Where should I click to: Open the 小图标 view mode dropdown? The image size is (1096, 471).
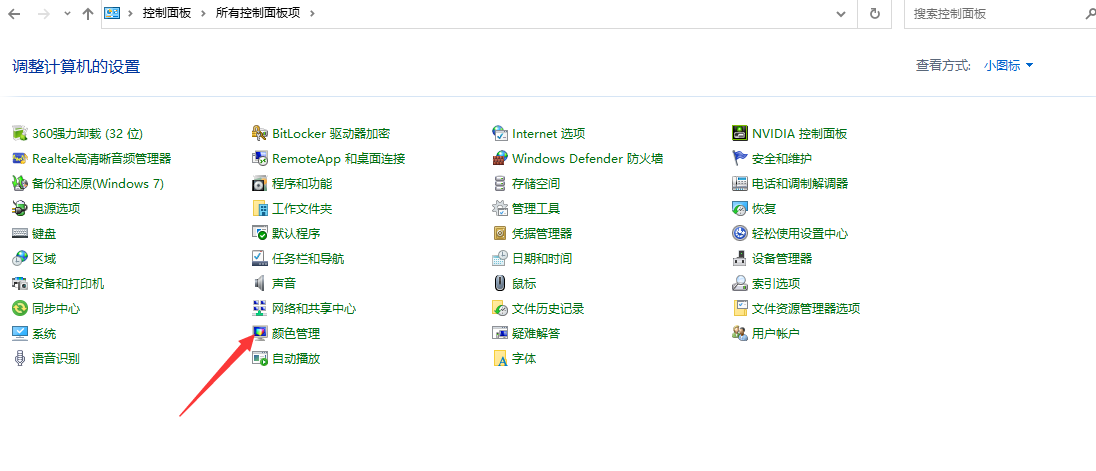tap(1008, 66)
